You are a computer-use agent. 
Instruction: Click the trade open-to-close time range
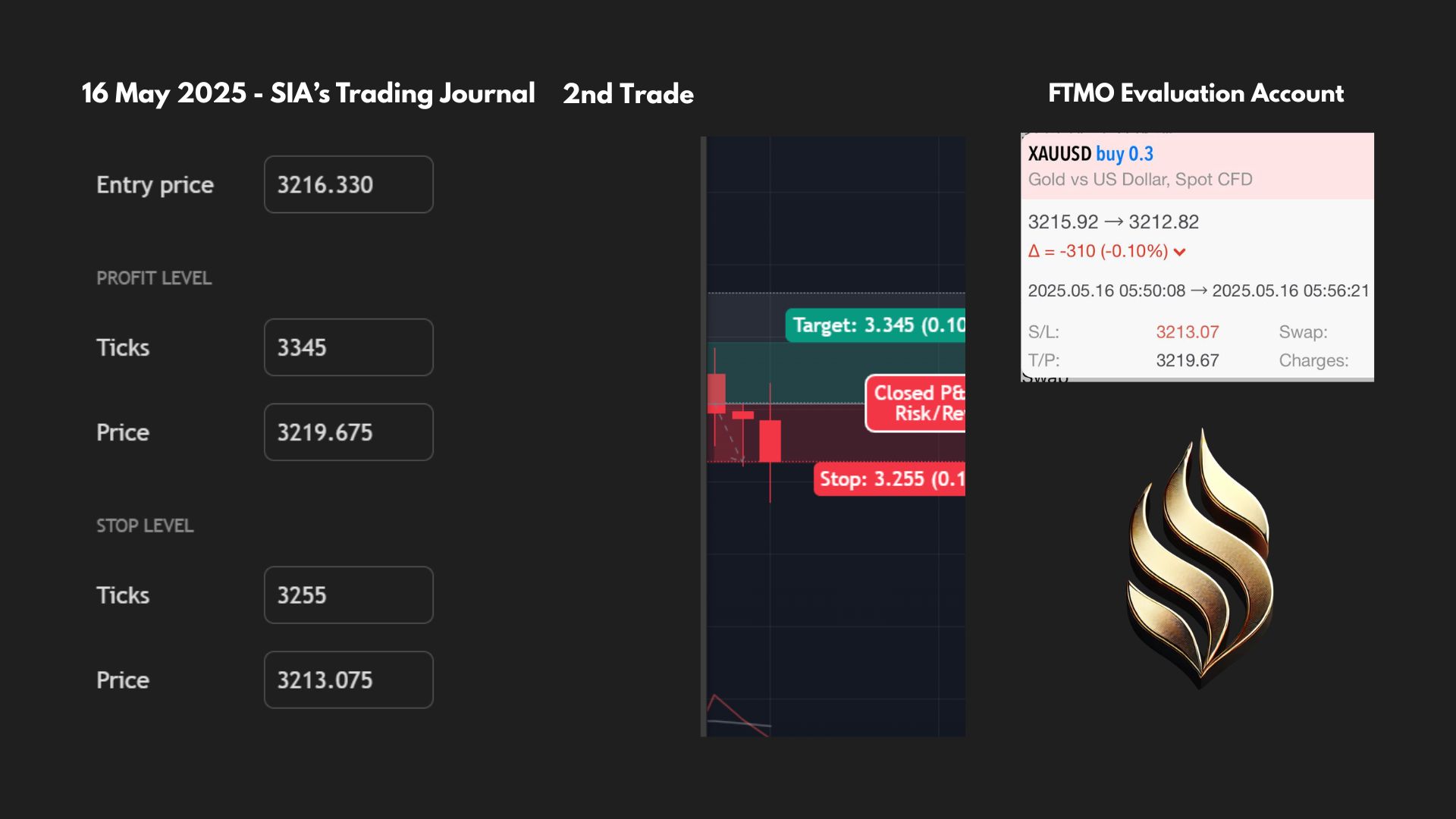(x=1198, y=291)
